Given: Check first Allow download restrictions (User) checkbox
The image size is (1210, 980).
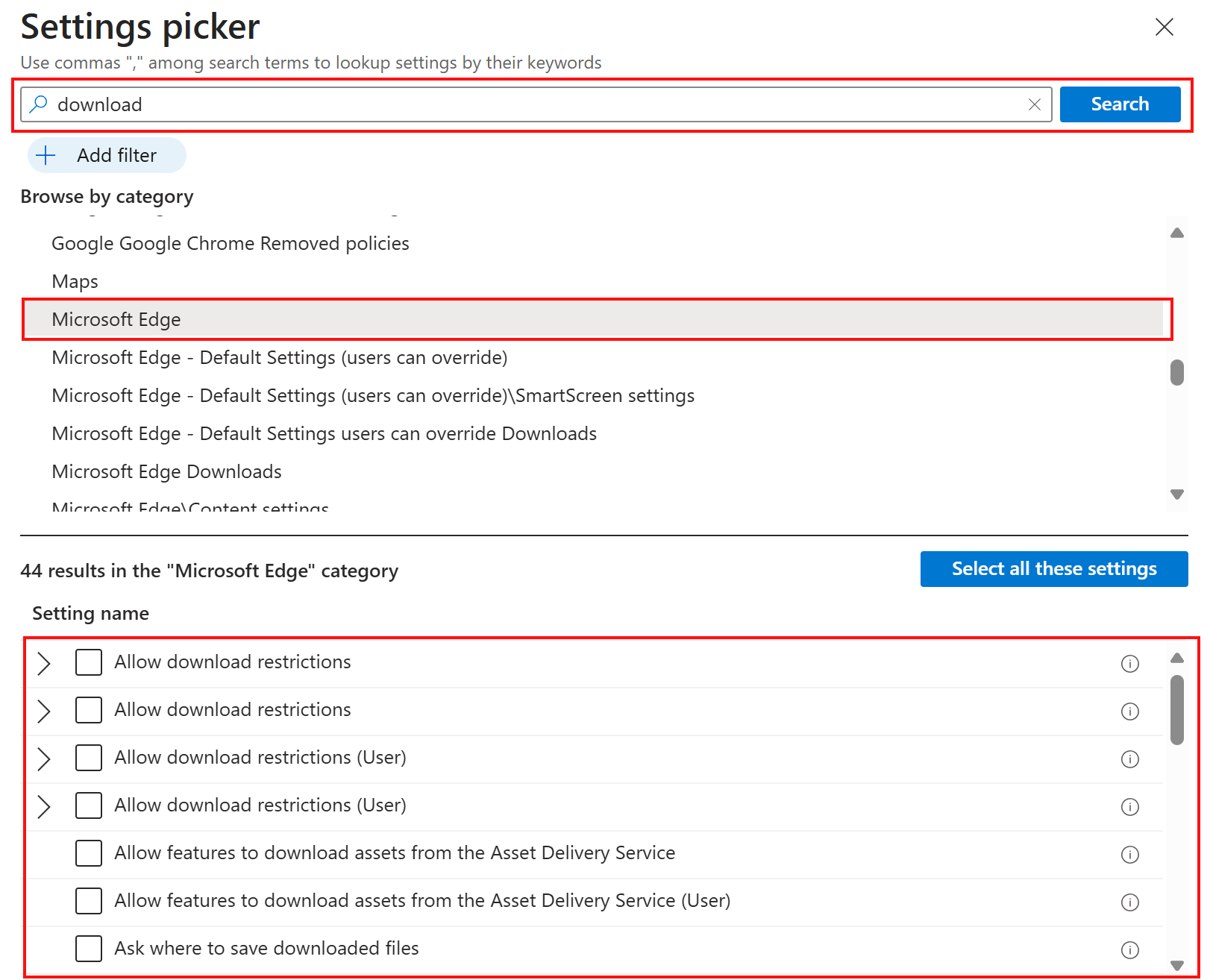Looking at the screenshot, I should pyautogui.click(x=89, y=758).
